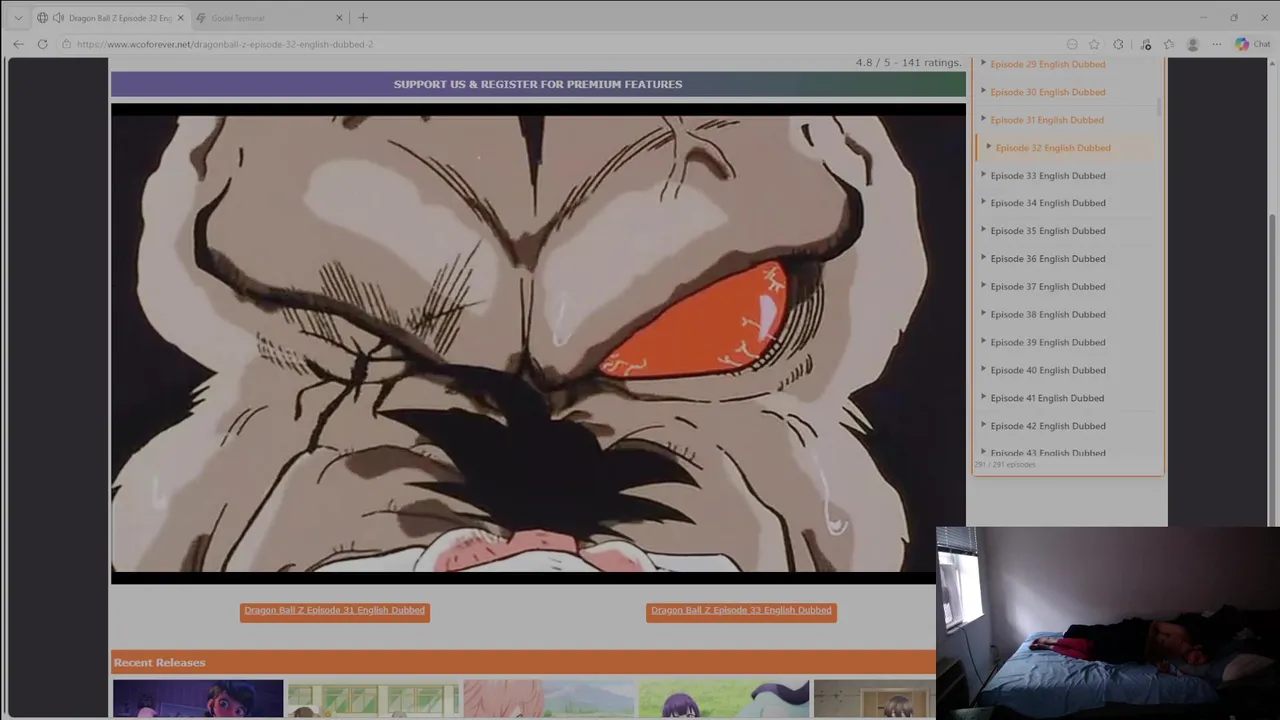Close the Dragon Ball Z Episode 32 tab
Viewport: 1280px width, 720px height.
pyautogui.click(x=180, y=18)
